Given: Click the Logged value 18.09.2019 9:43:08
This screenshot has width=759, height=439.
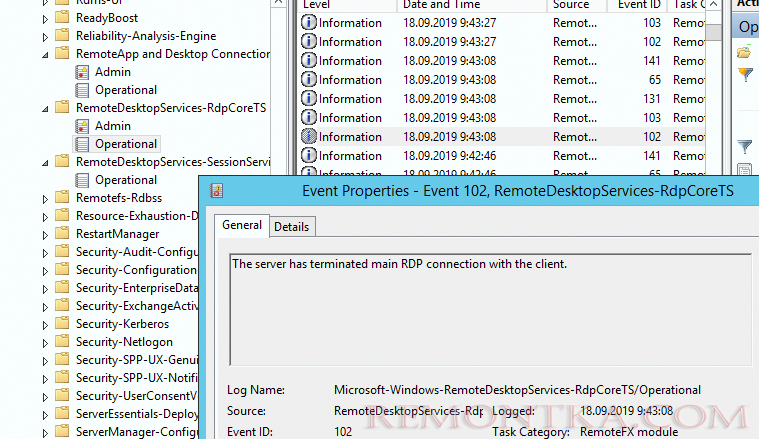Looking at the screenshot, I should (x=626, y=411).
